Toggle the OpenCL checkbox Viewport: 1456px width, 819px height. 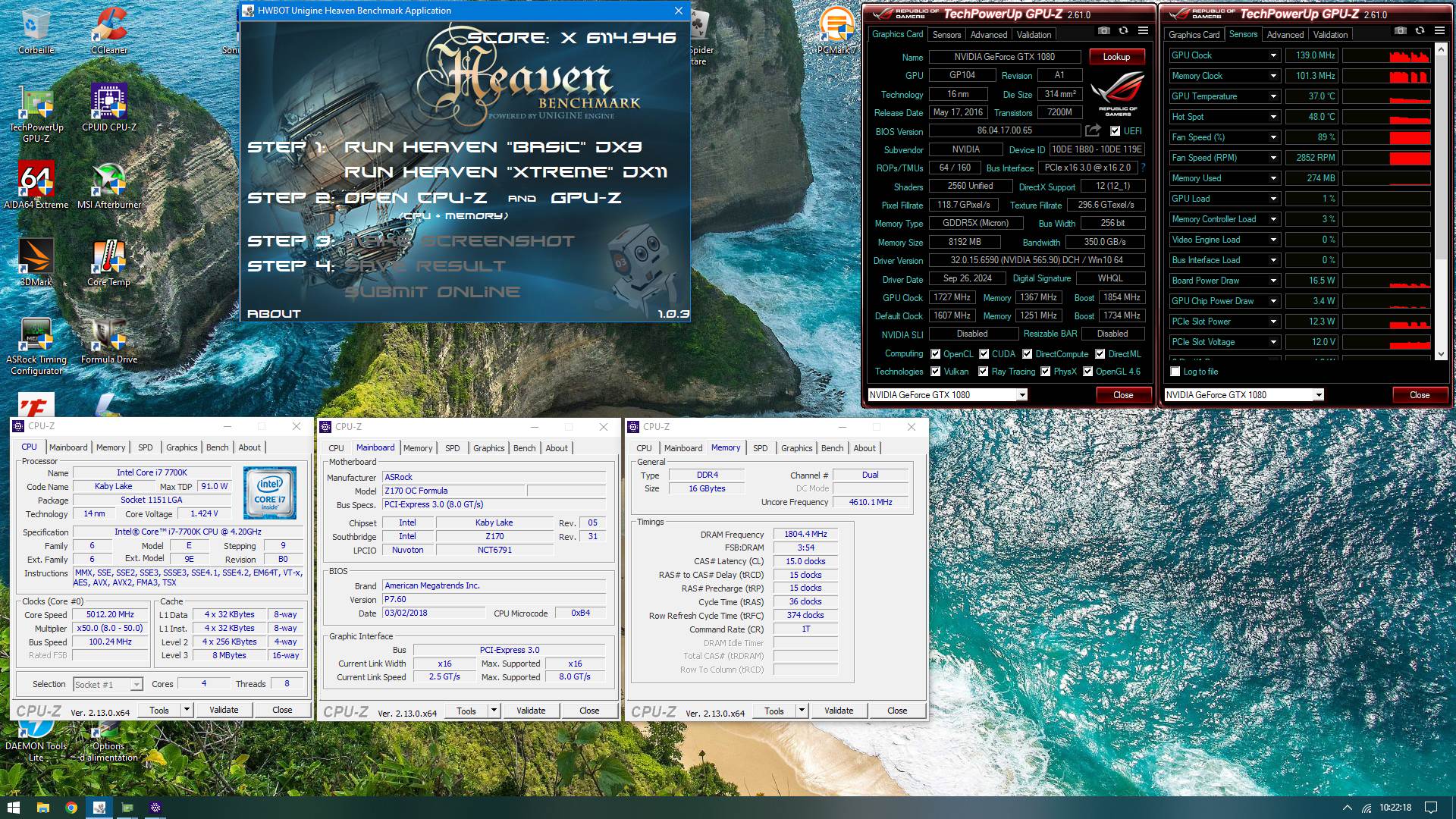936,354
